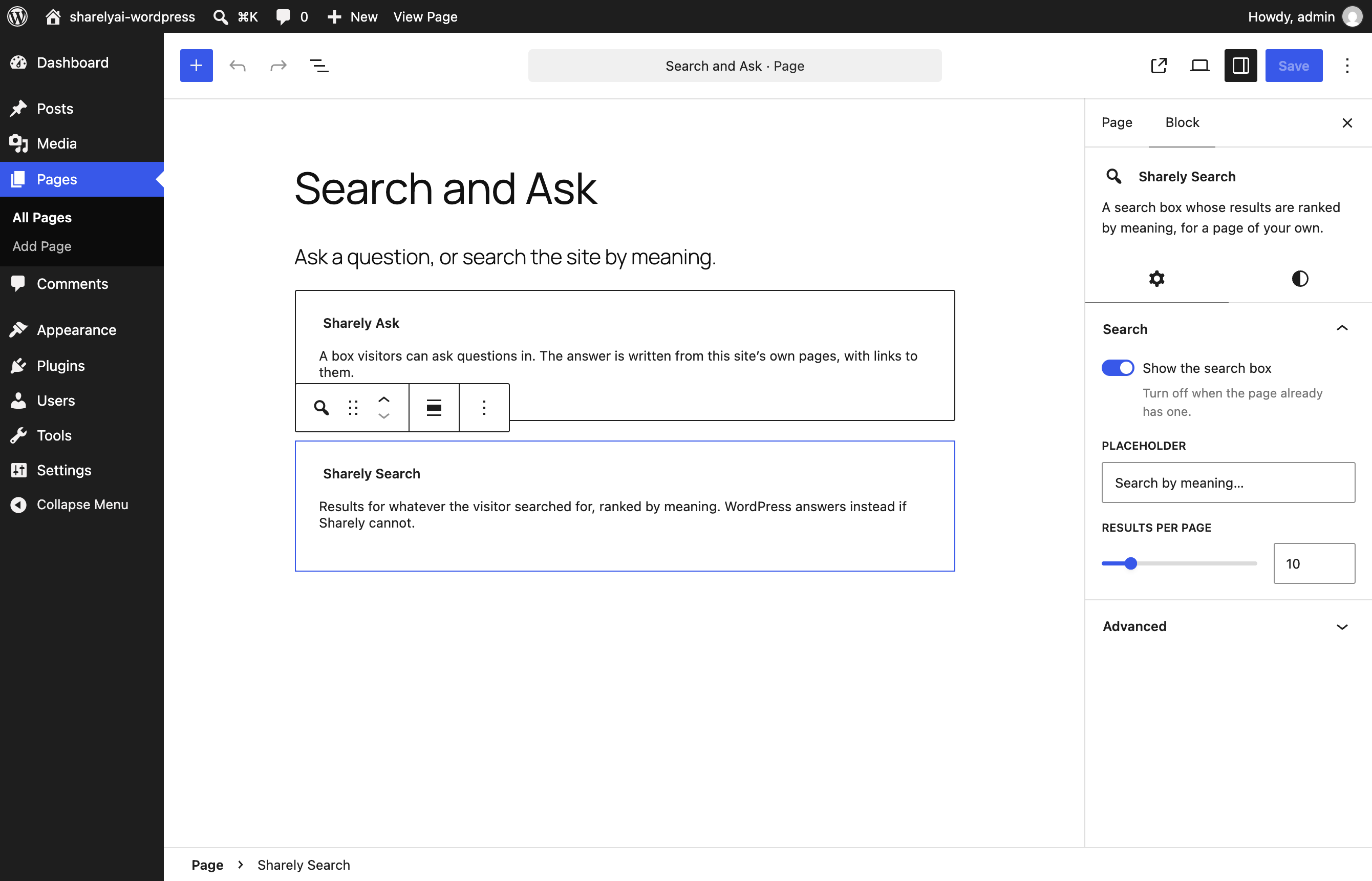1372x881 pixels.
Task: Collapse the Search panel section
Action: [x=1228, y=329]
